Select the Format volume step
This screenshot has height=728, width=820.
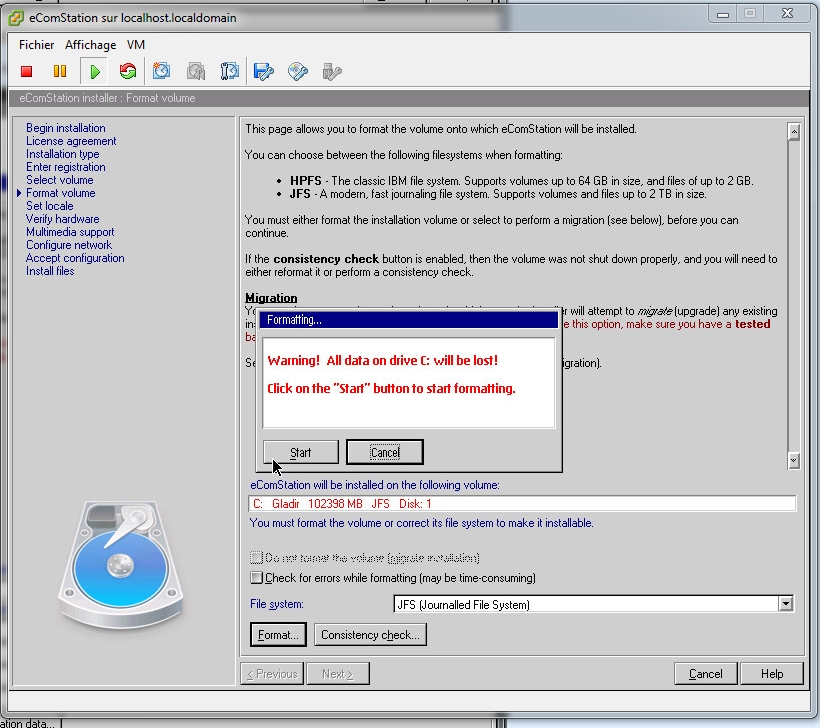[x=61, y=193]
